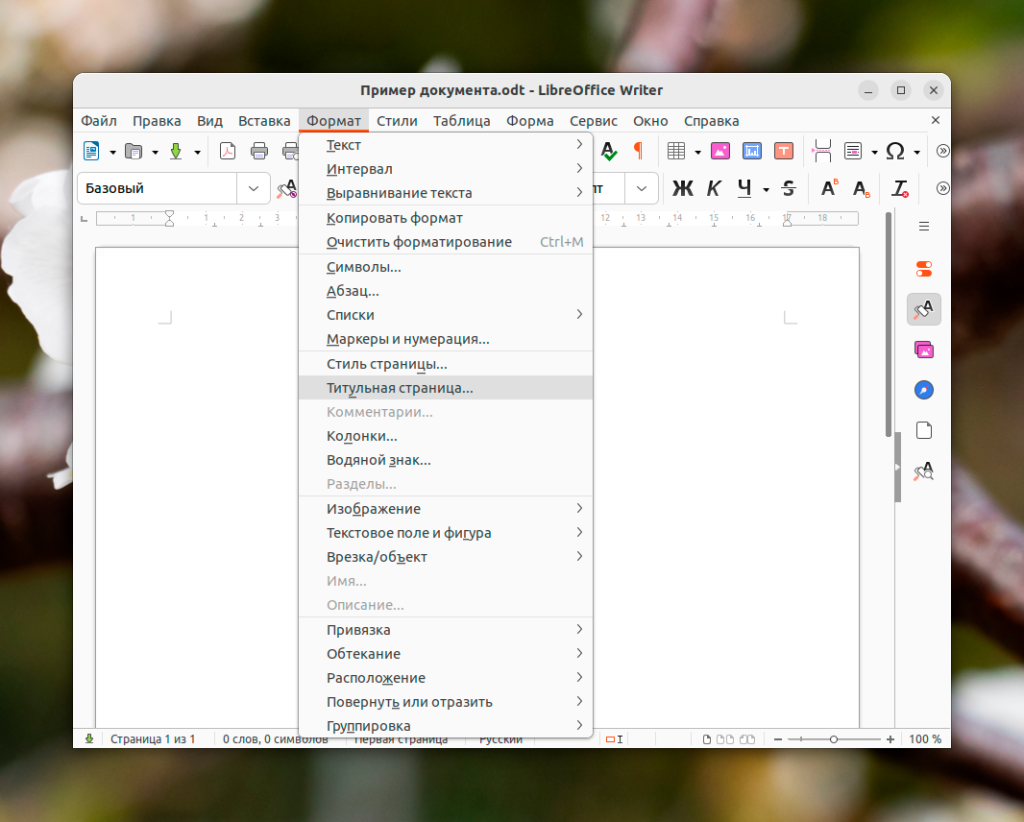
Task: Insert a text box from the toolbar
Action: 784,151
